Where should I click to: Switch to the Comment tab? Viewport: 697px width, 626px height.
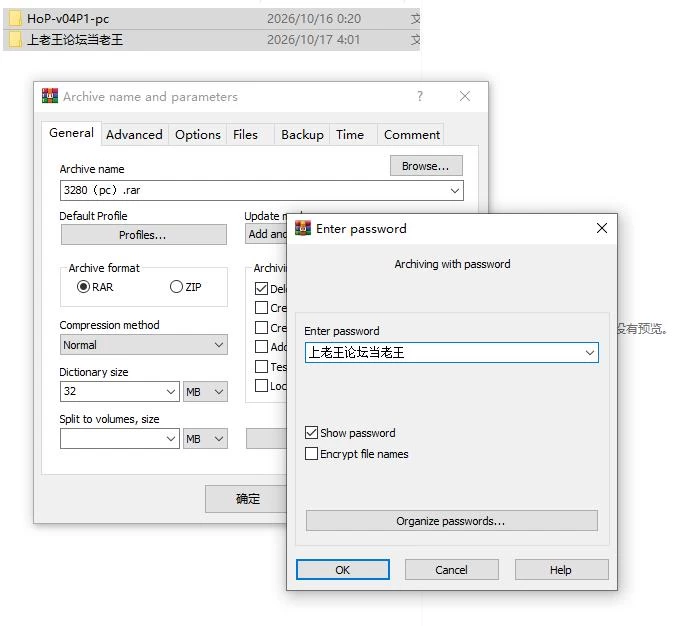pos(412,135)
